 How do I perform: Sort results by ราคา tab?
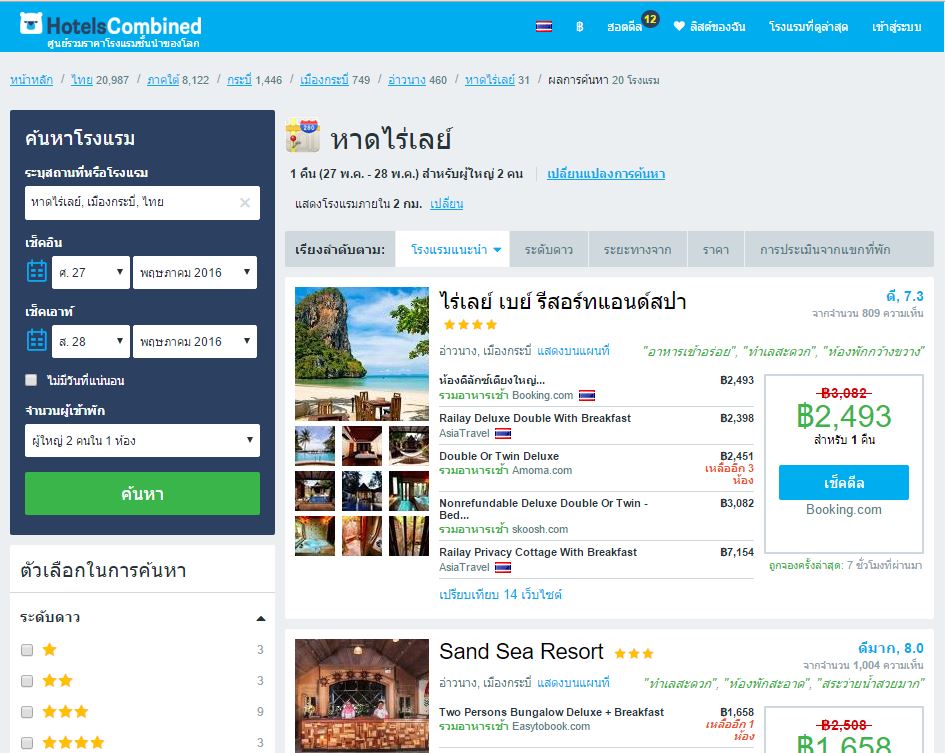[716, 249]
